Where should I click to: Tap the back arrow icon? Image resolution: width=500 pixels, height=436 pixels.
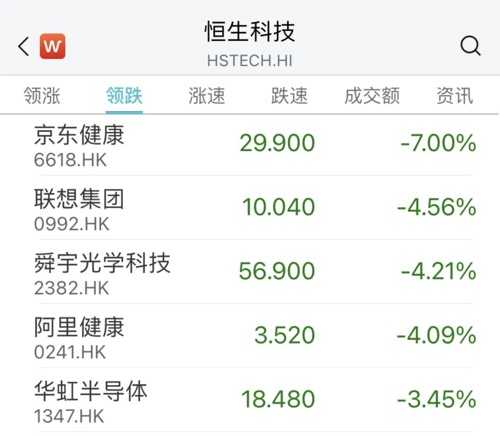coord(23,46)
